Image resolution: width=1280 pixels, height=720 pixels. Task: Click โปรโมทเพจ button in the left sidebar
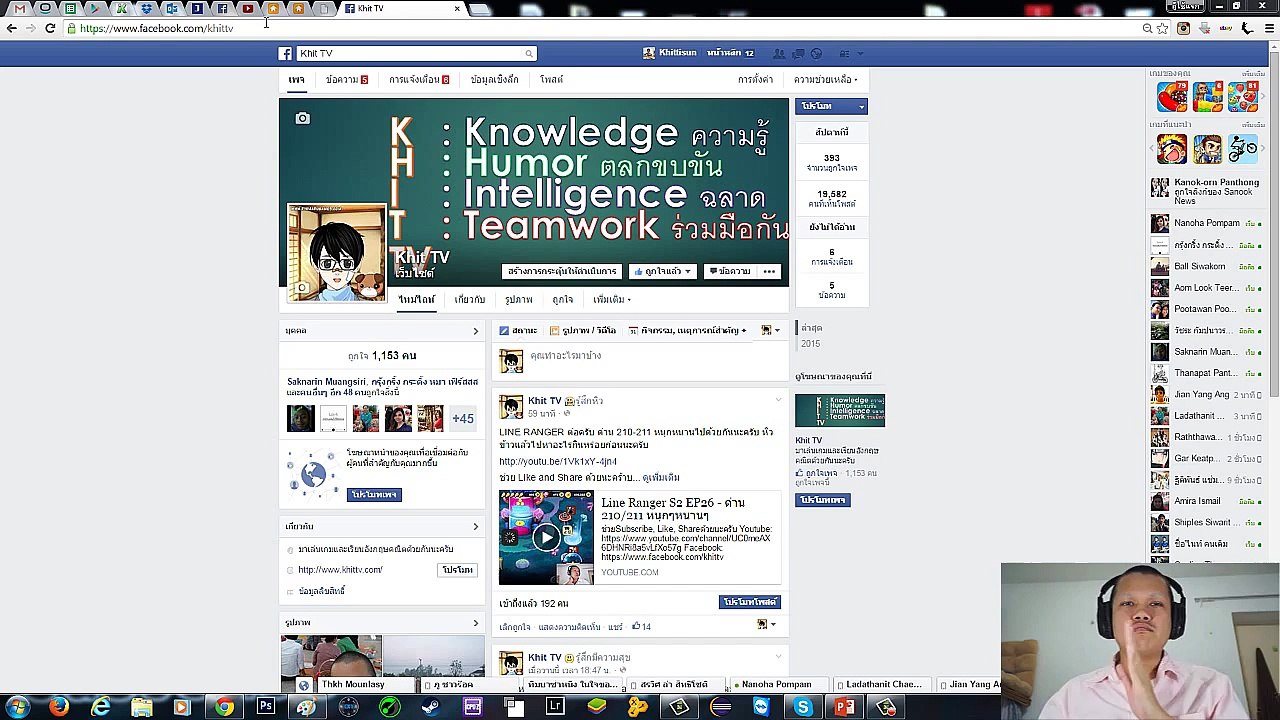click(x=374, y=495)
